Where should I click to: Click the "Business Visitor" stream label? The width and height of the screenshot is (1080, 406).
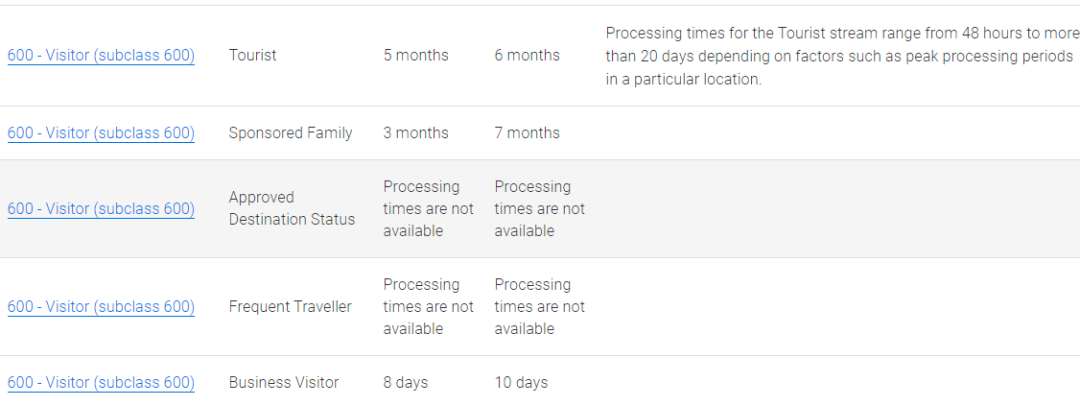coord(283,383)
